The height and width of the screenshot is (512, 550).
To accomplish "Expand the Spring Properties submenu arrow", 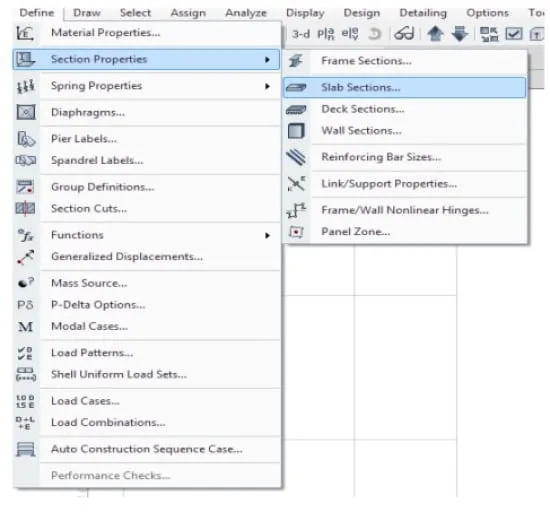I will point(267,86).
